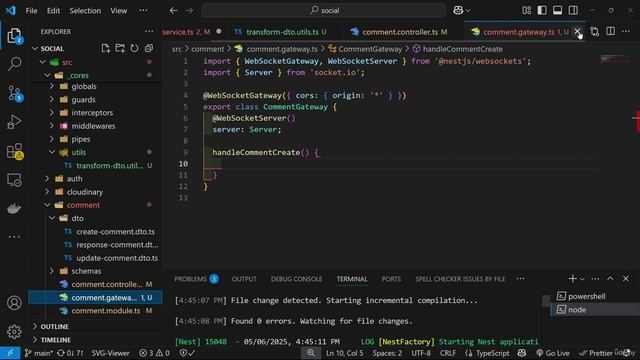
Task: Click the editor minimap
Action: 615,59
